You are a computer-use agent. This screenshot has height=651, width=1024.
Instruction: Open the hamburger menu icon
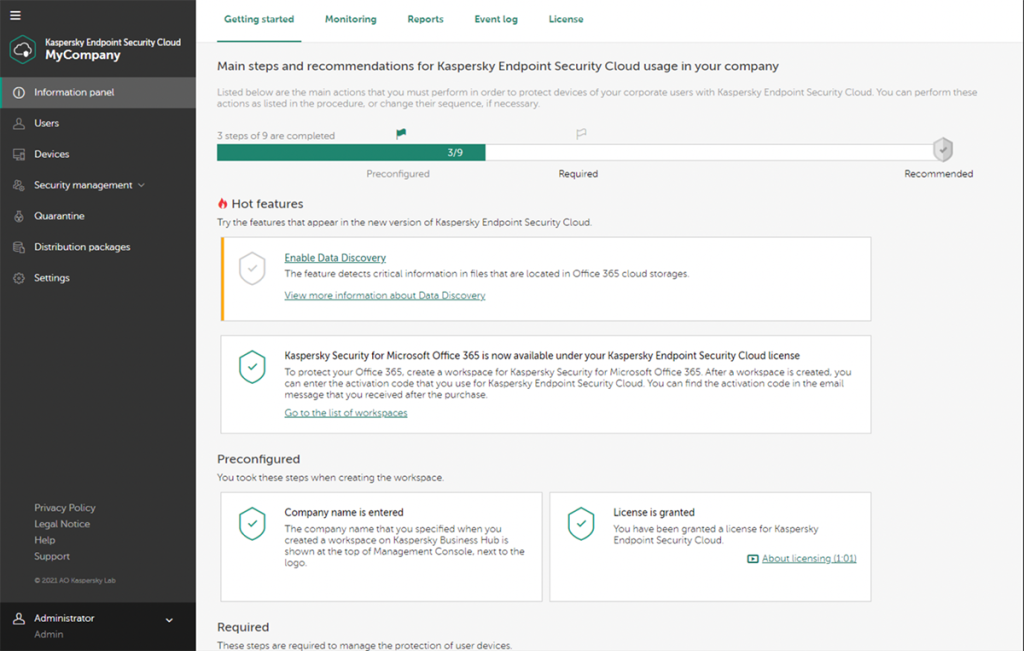coord(15,15)
